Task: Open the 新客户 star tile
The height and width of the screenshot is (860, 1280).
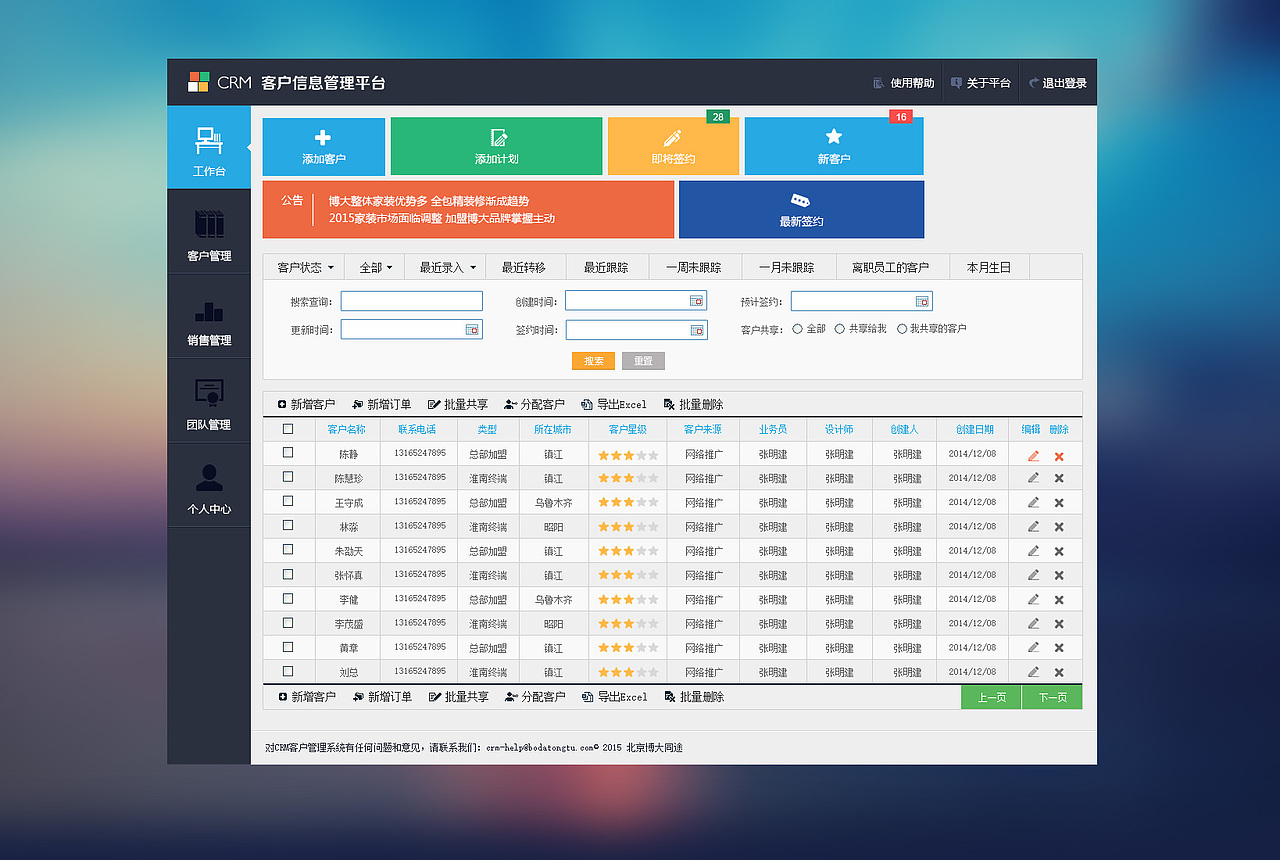Action: click(x=834, y=146)
